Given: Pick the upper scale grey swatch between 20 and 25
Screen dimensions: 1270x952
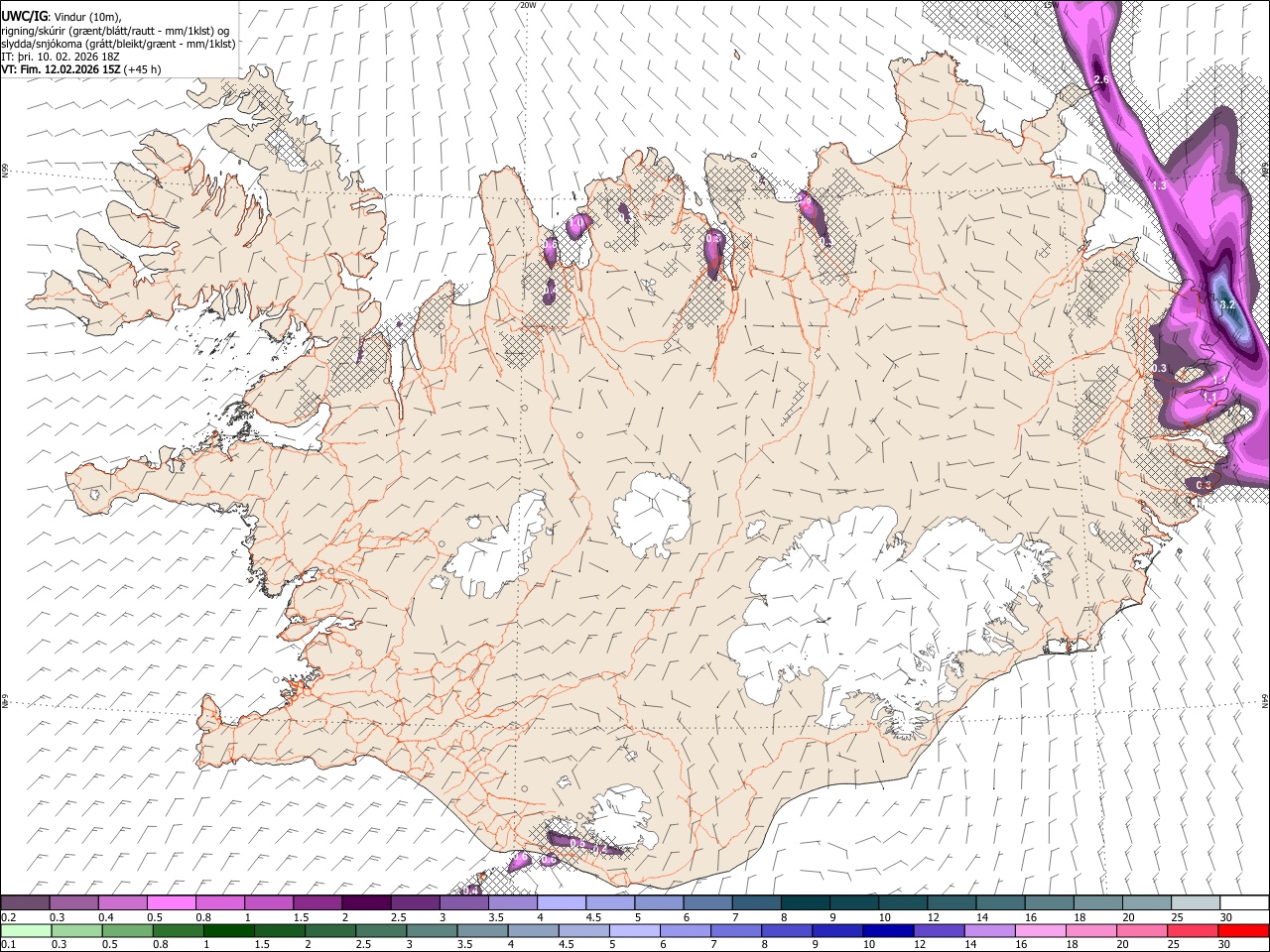Looking at the screenshot, I should coord(1145,903).
